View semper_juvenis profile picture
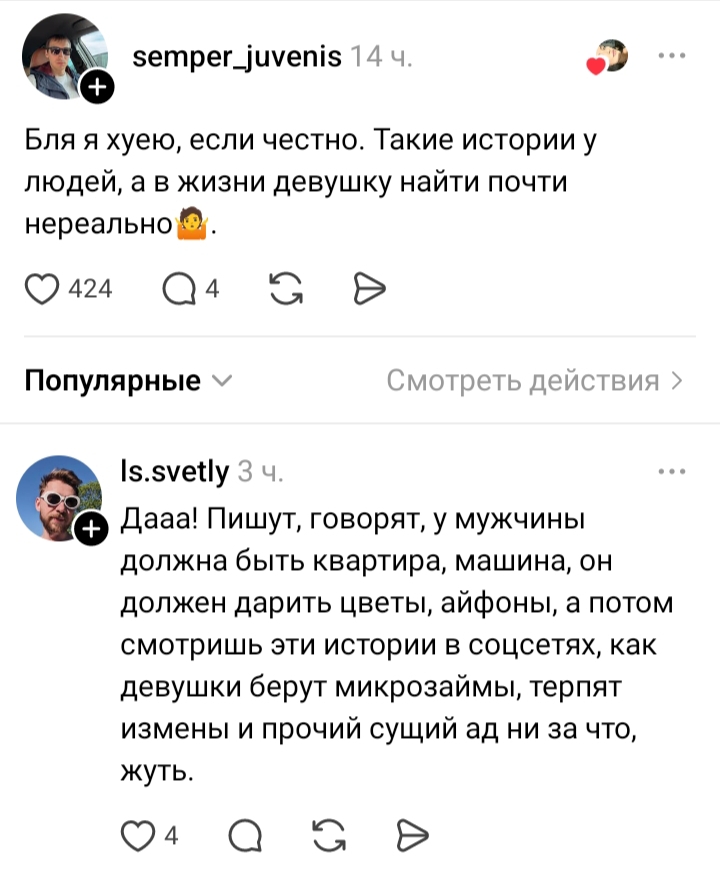This screenshot has width=720, height=877. (x=65, y=56)
